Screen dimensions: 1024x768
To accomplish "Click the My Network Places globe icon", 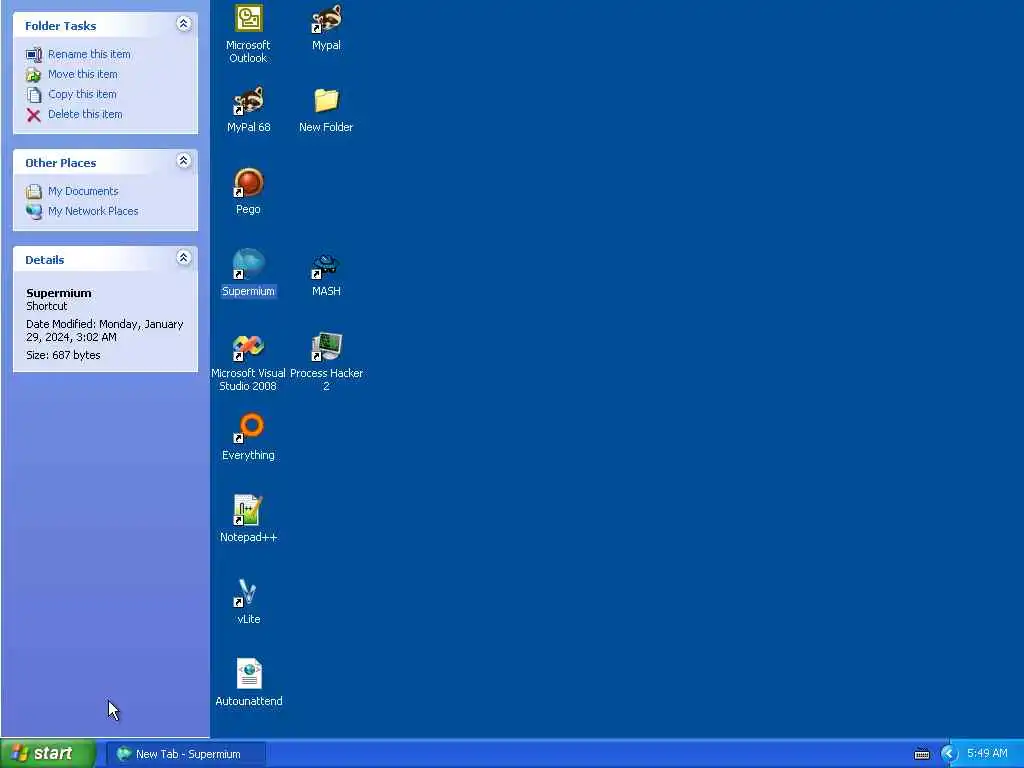I will [34, 212].
